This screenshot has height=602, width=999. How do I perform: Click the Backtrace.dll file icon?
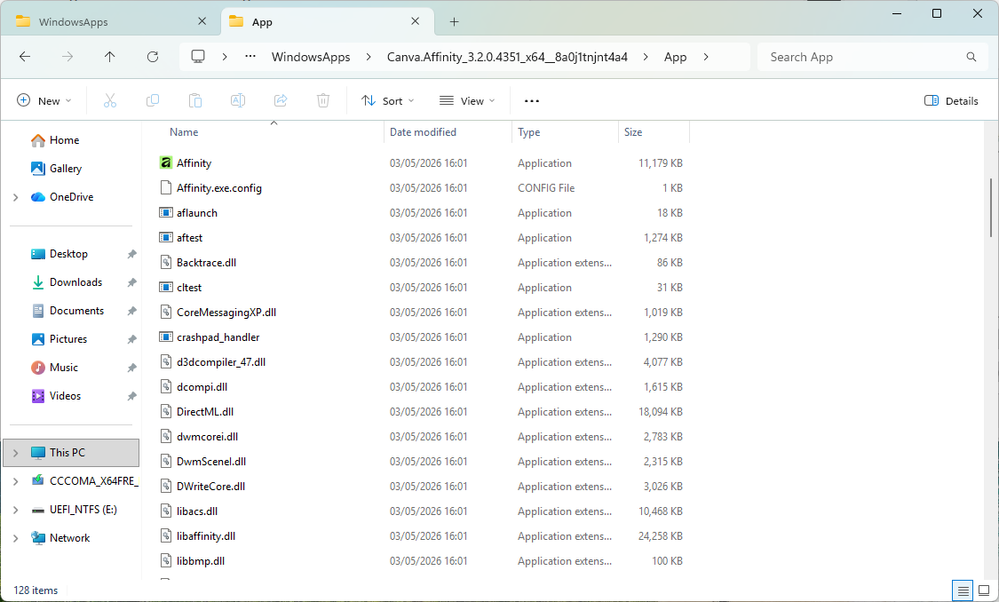(166, 262)
